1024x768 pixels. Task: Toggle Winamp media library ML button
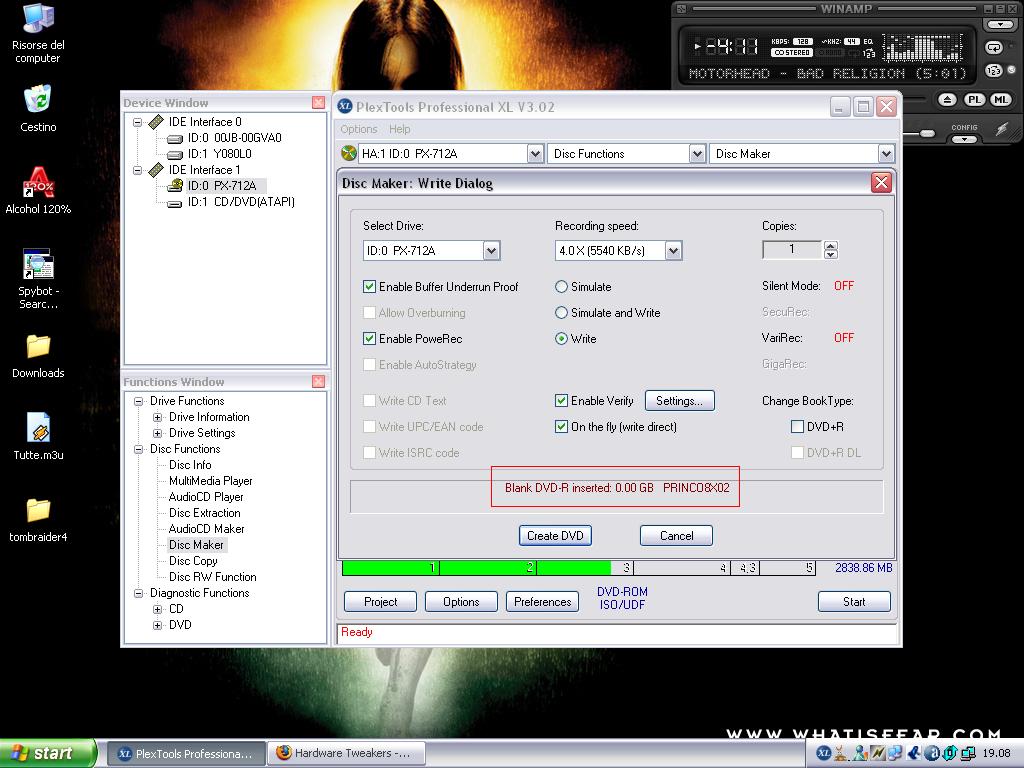point(1000,100)
